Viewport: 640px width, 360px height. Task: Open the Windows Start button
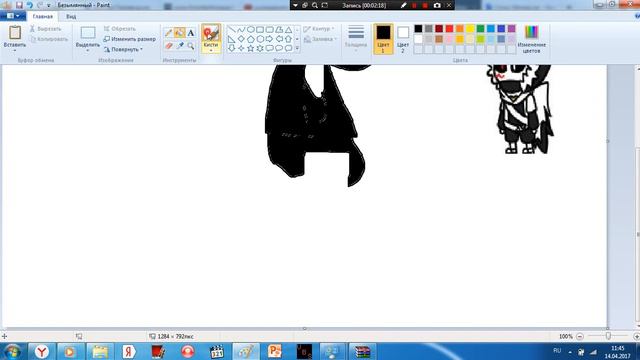(x=13, y=351)
